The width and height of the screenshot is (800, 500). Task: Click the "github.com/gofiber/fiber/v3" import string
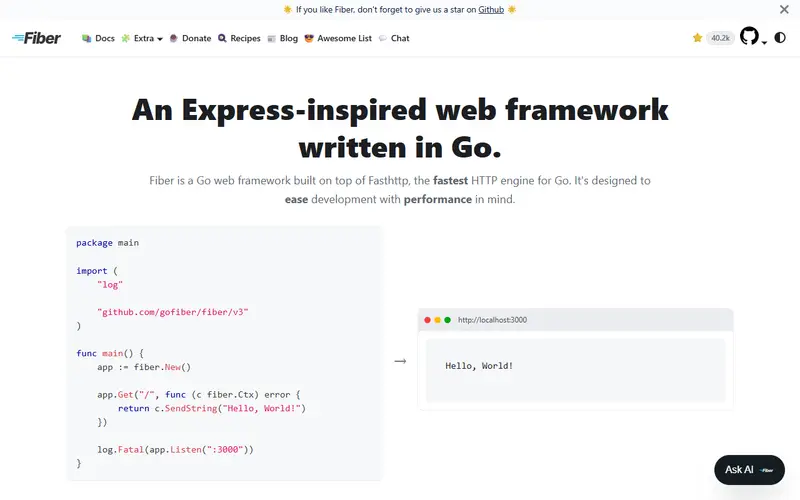[x=172, y=312]
